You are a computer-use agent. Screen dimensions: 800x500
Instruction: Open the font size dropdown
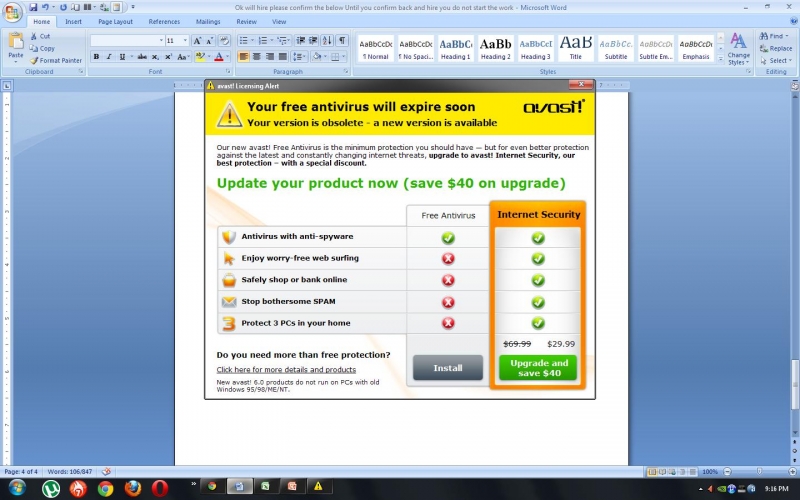pyautogui.click(x=184, y=41)
